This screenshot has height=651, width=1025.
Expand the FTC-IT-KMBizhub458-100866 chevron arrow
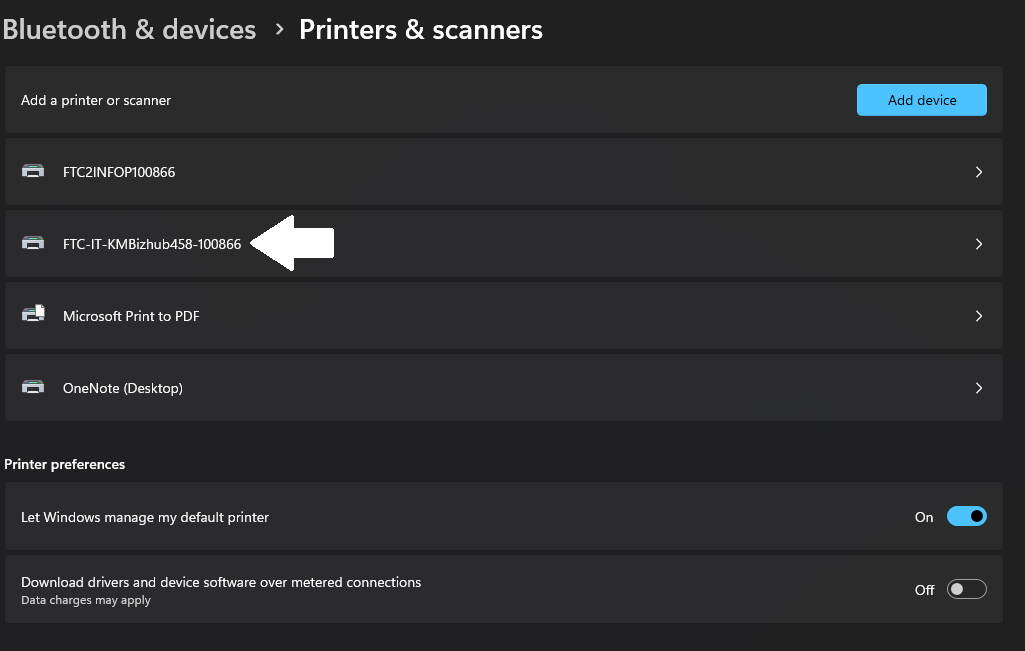click(x=979, y=244)
